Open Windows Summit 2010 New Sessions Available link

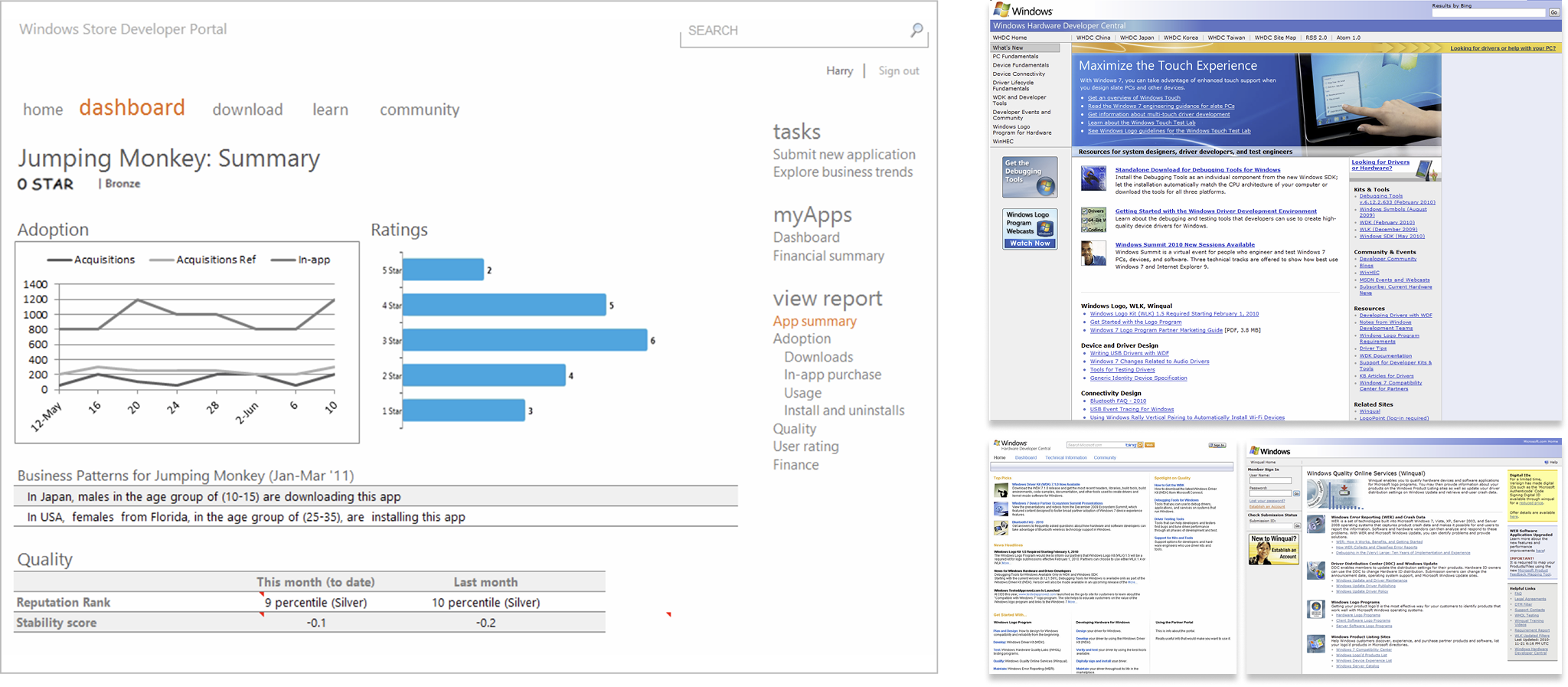point(1184,245)
